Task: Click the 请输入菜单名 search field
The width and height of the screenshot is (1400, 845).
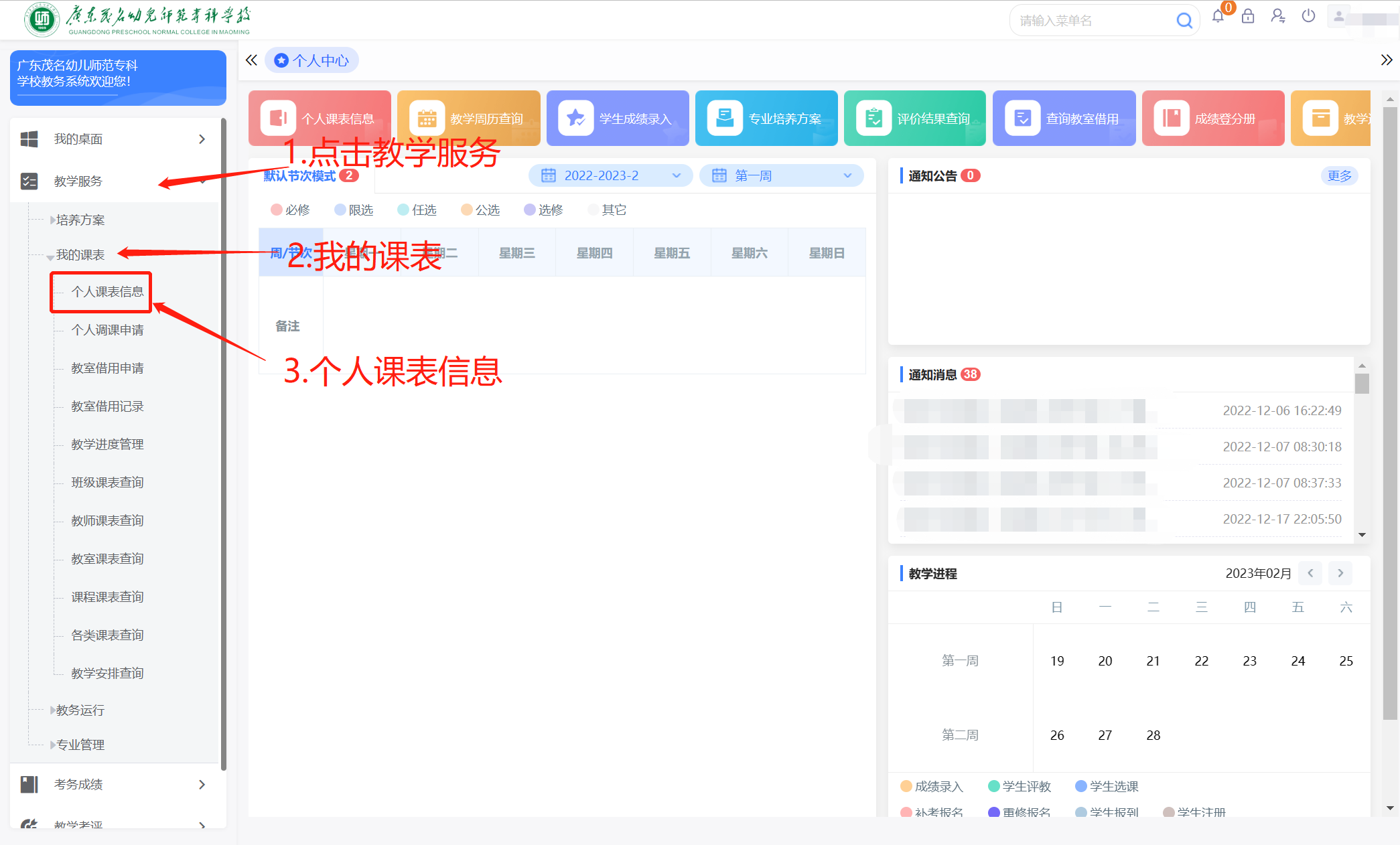Action: (x=1092, y=21)
